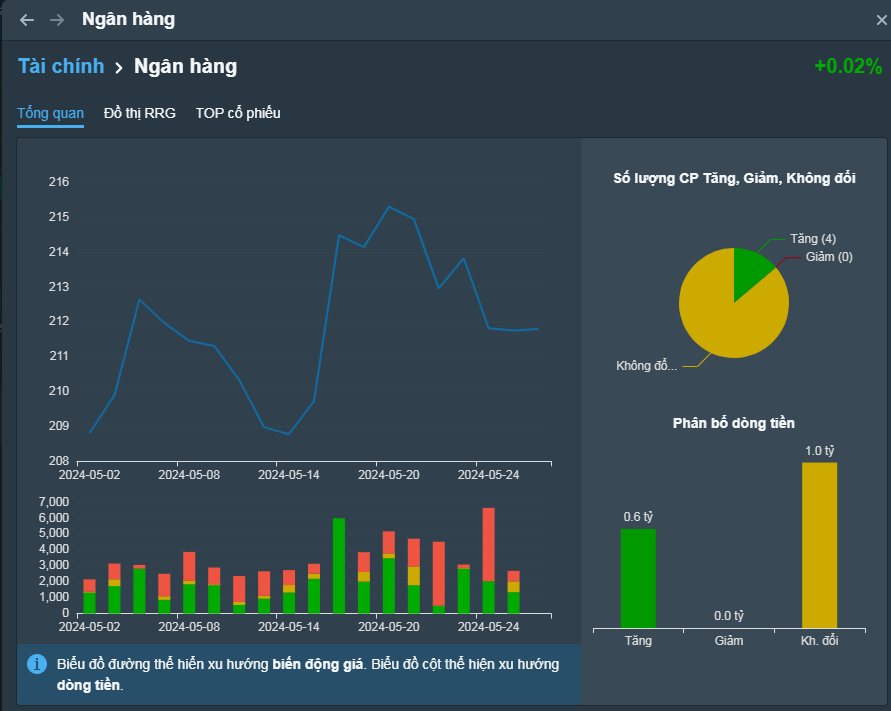This screenshot has width=891, height=711.
Task: Select the Tổng quan tab
Action: point(50,113)
